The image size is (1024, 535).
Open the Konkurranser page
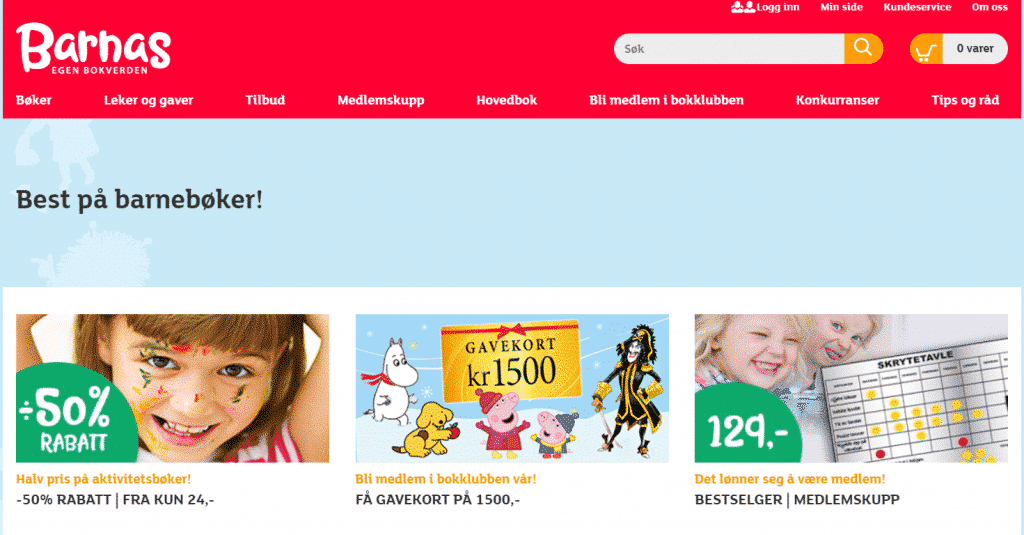pos(837,100)
